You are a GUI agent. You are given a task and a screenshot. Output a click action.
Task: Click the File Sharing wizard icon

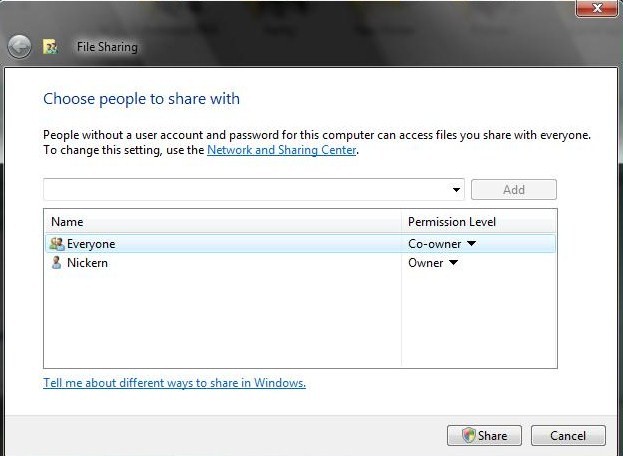50,47
